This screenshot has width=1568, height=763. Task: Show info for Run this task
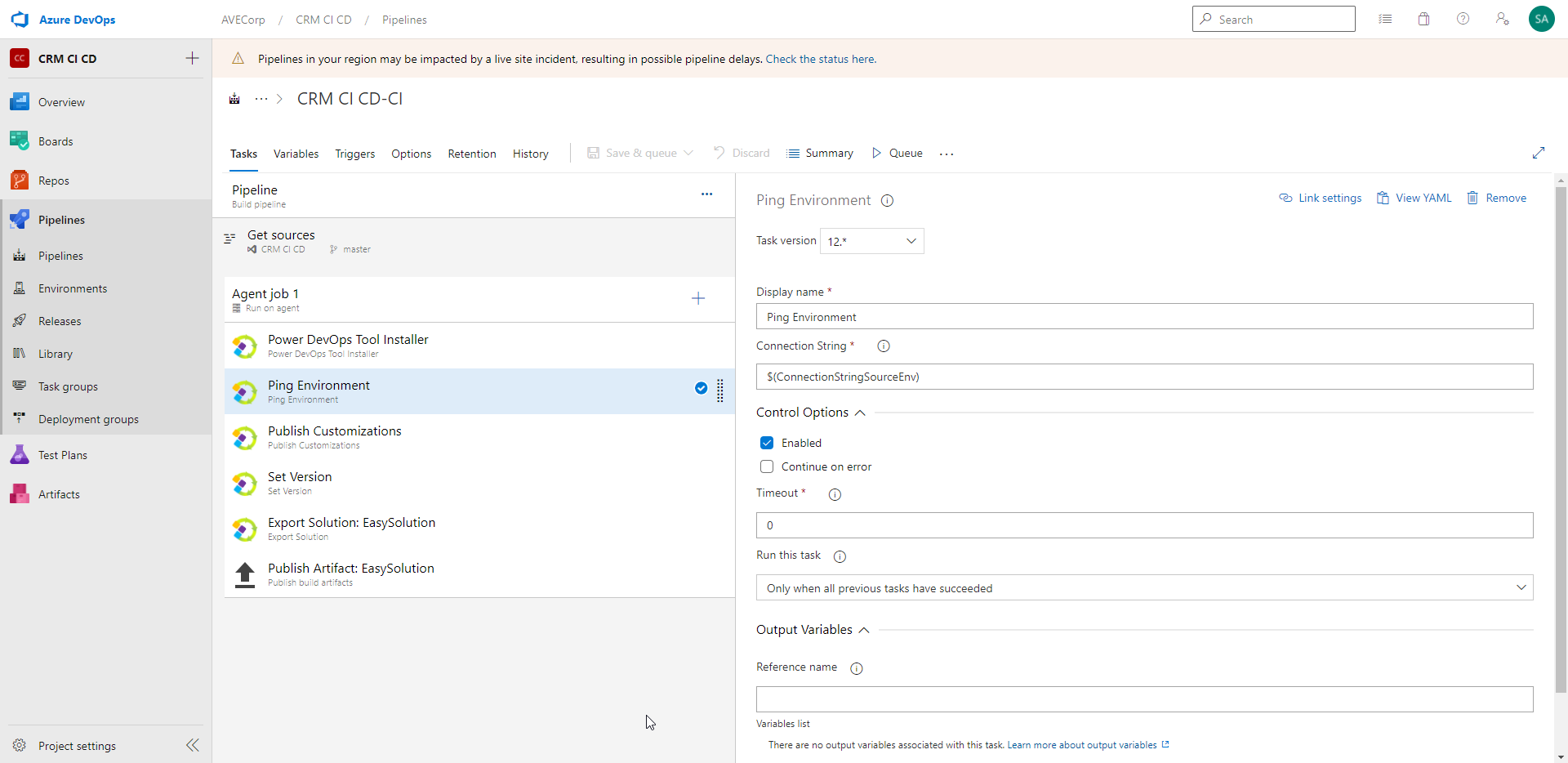(x=840, y=556)
